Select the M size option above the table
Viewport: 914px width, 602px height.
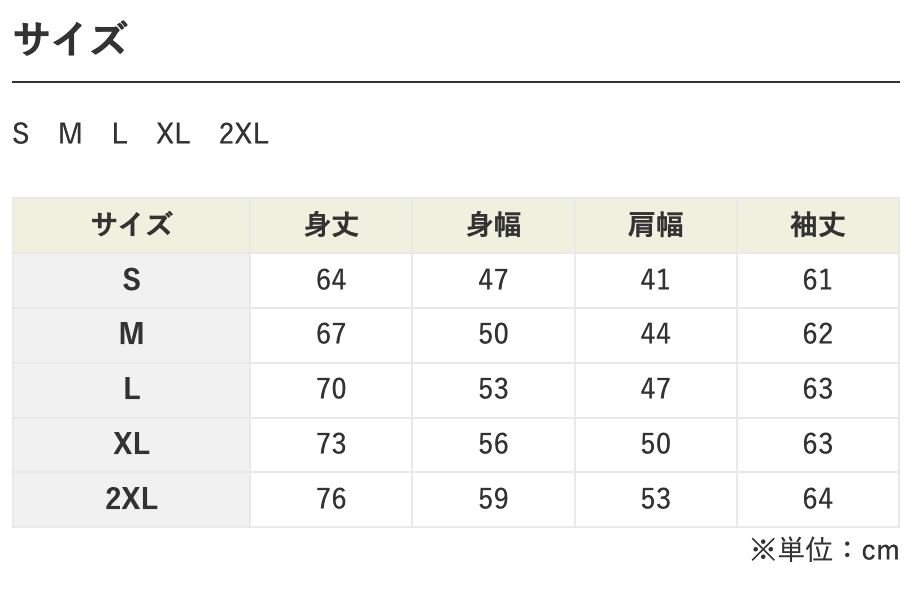click(x=70, y=134)
